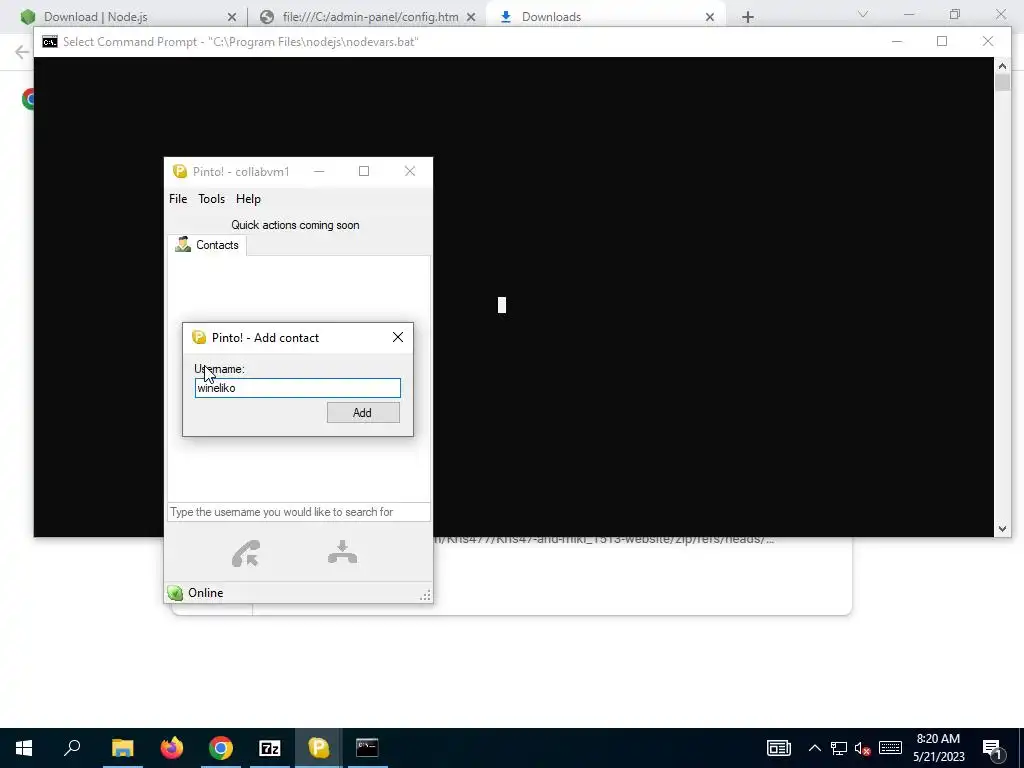Click the Pinto! logo in Add contact title bar

coord(199,337)
